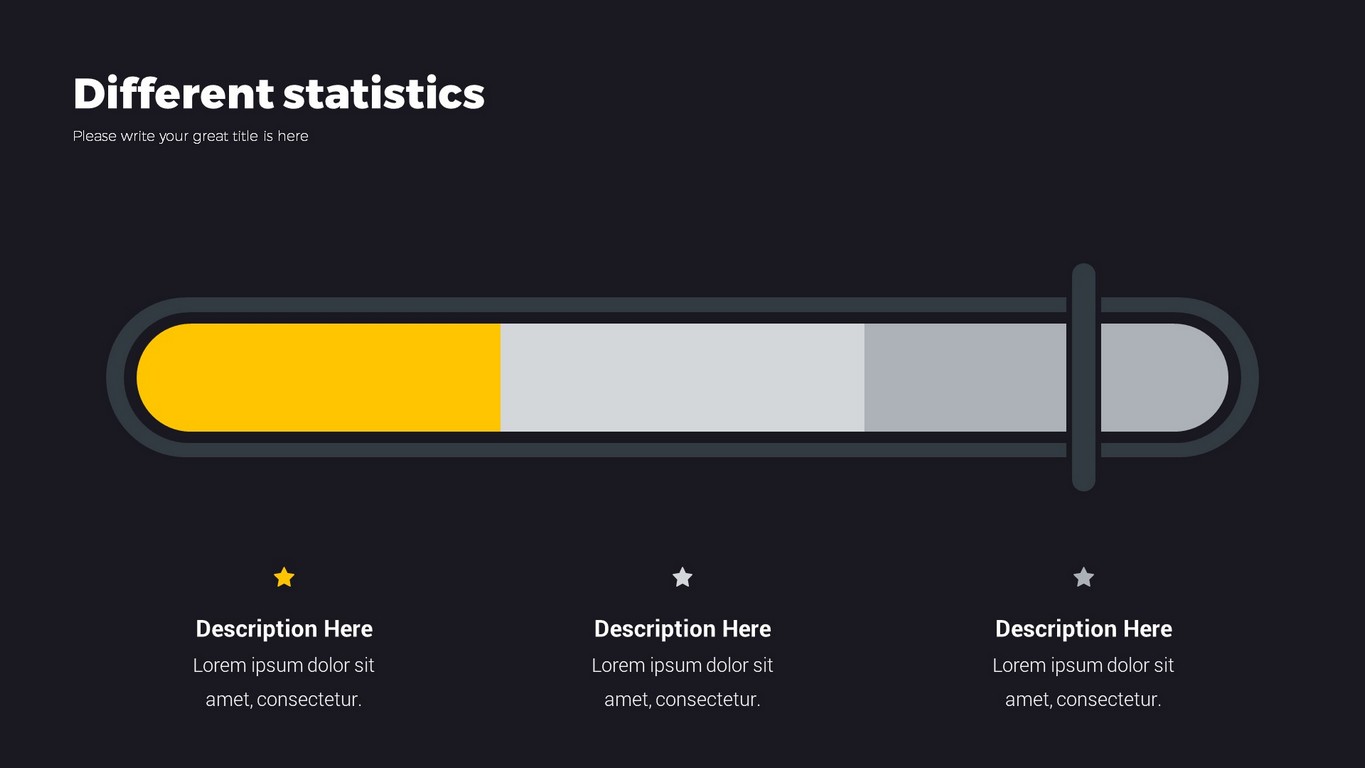Select the yellow progress bar segment
The image size is (1365, 768).
tap(320, 377)
